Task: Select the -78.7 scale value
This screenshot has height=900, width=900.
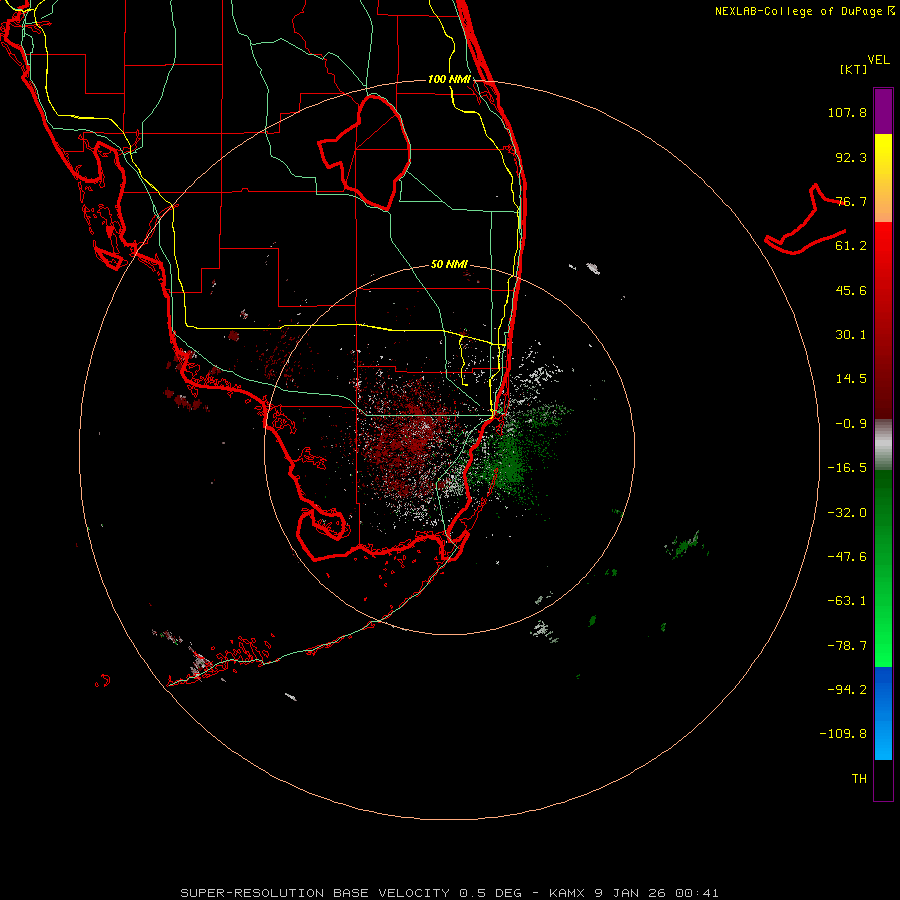Action: pos(847,646)
